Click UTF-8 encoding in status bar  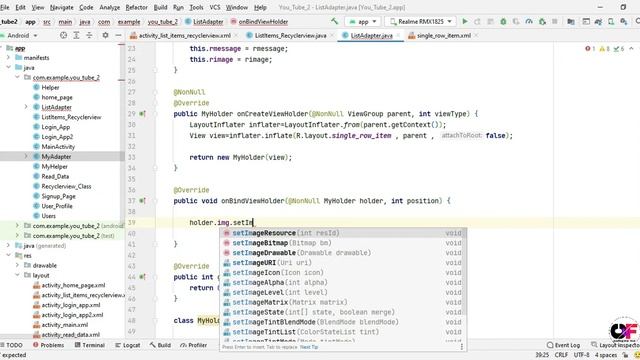tap(581, 355)
